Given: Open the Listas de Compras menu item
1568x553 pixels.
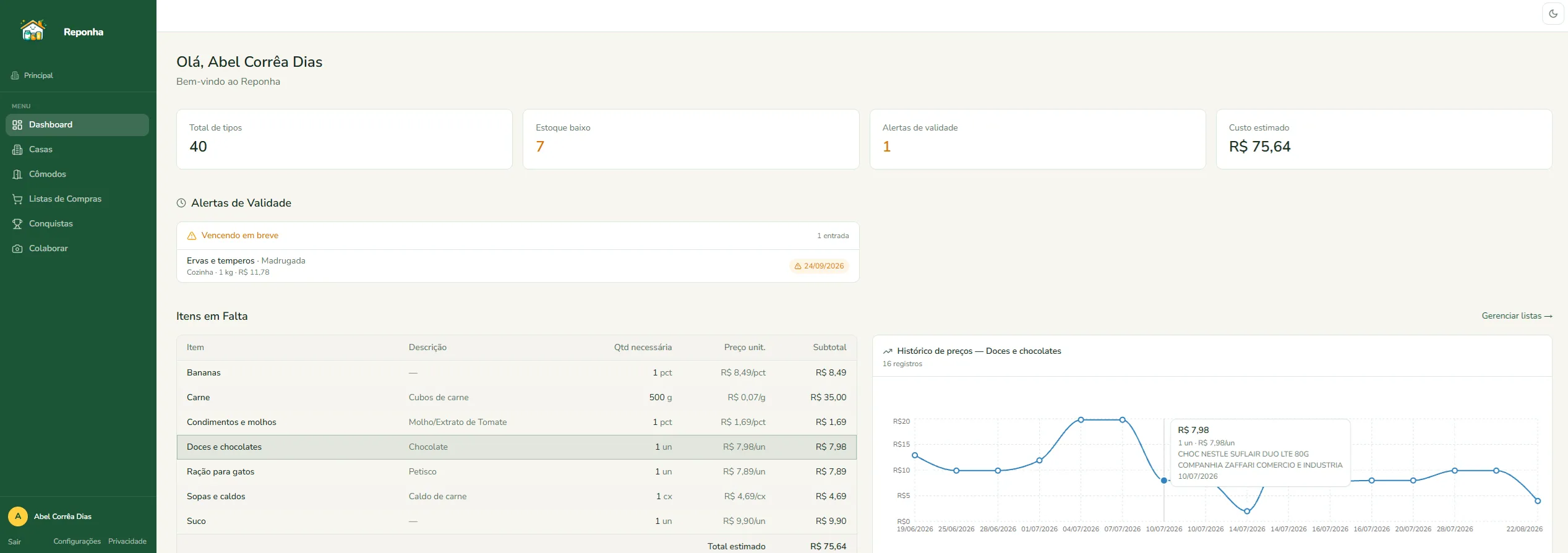Looking at the screenshot, I should (77, 199).
